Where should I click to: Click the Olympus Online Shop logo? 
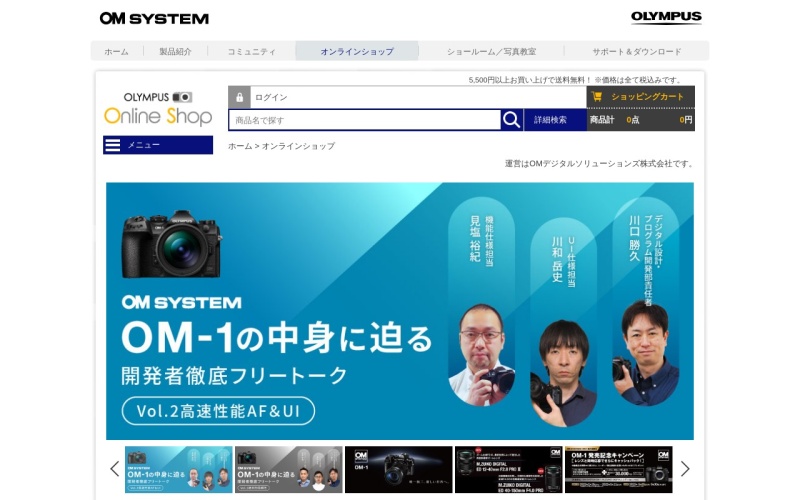(x=158, y=110)
